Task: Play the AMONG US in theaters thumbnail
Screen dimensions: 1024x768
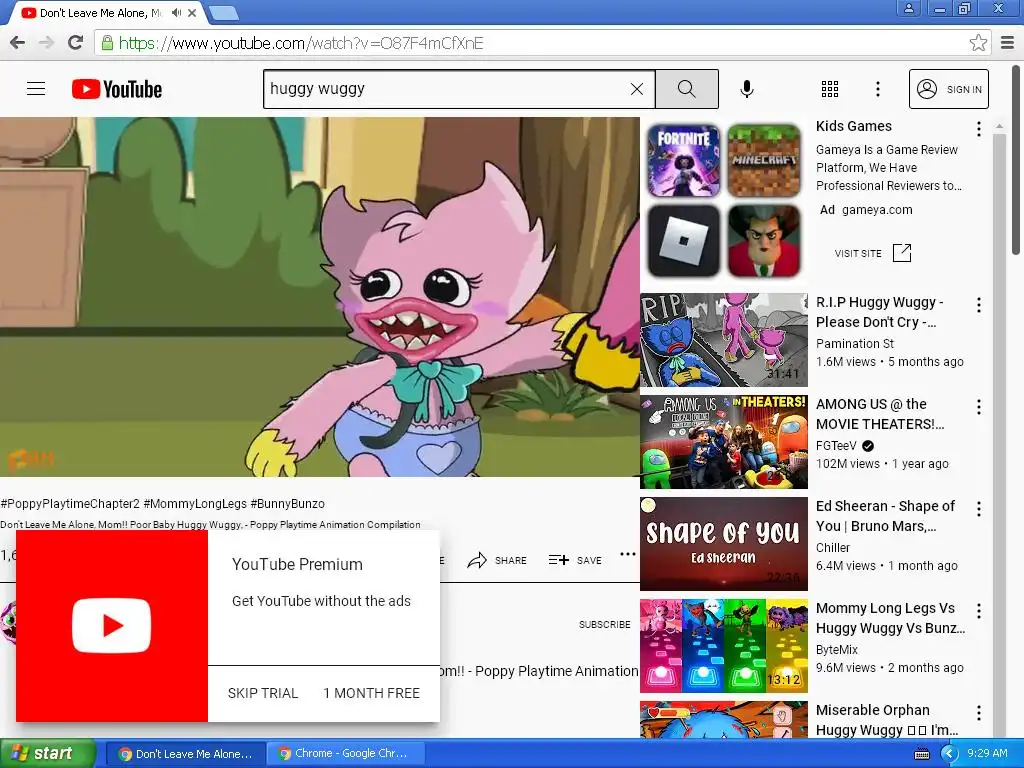Action: point(724,442)
